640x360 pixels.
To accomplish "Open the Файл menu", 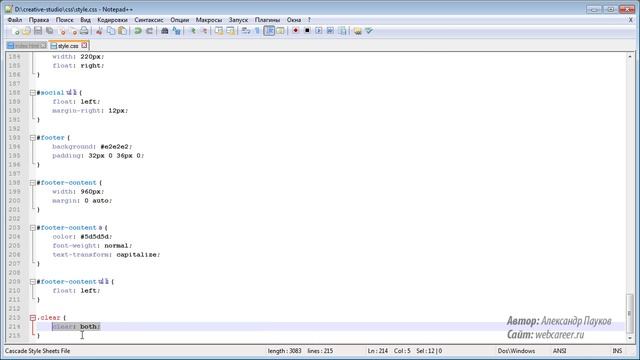I will click(15, 20).
